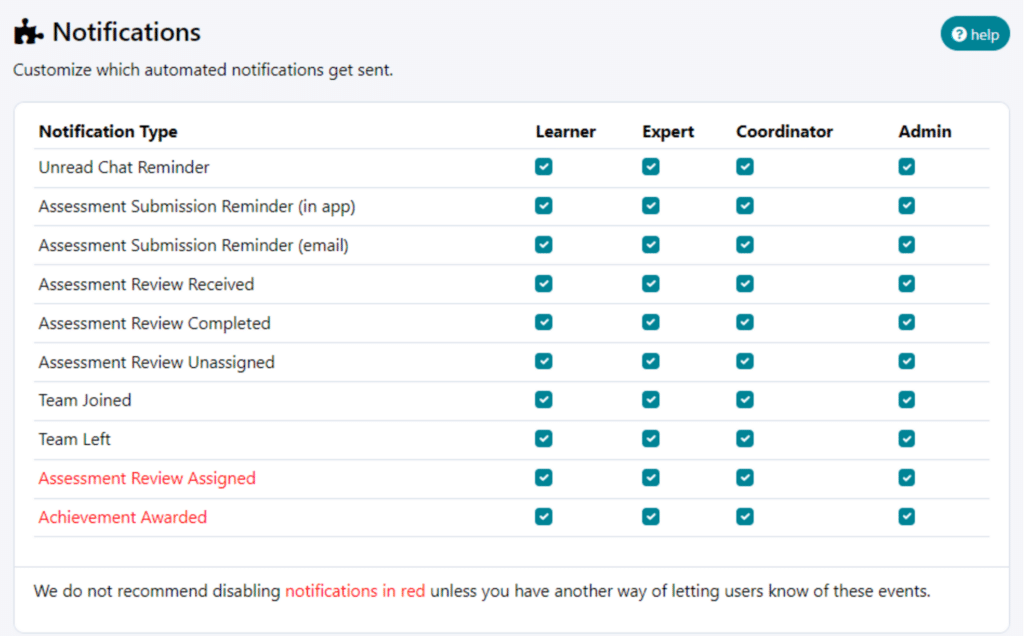1024x636 pixels.
Task: Toggle Assessment Review Completed for Admin
Action: pos(906,322)
